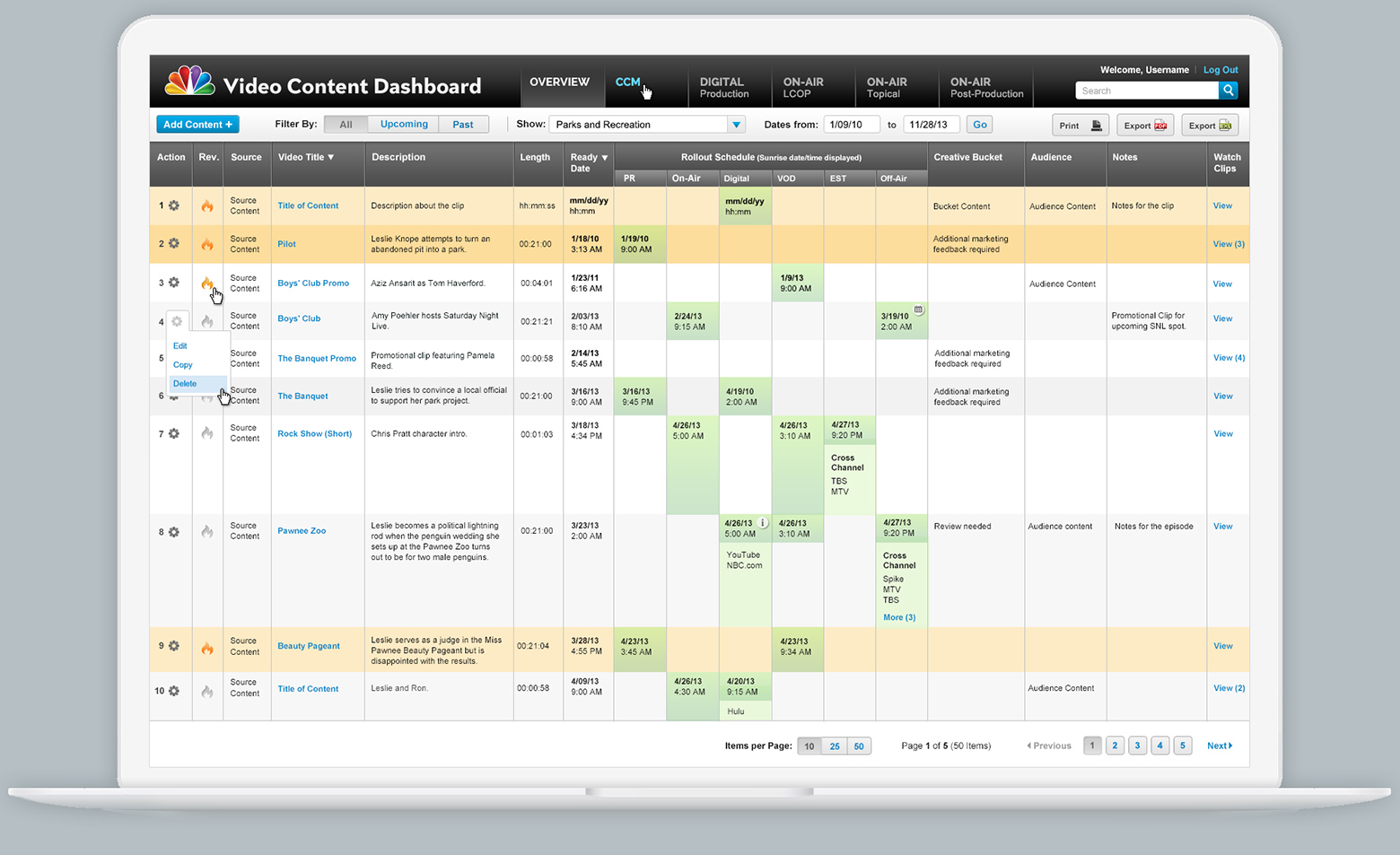The width and height of the screenshot is (1400, 855).
Task: Select 25 items per page
Action: (x=835, y=746)
